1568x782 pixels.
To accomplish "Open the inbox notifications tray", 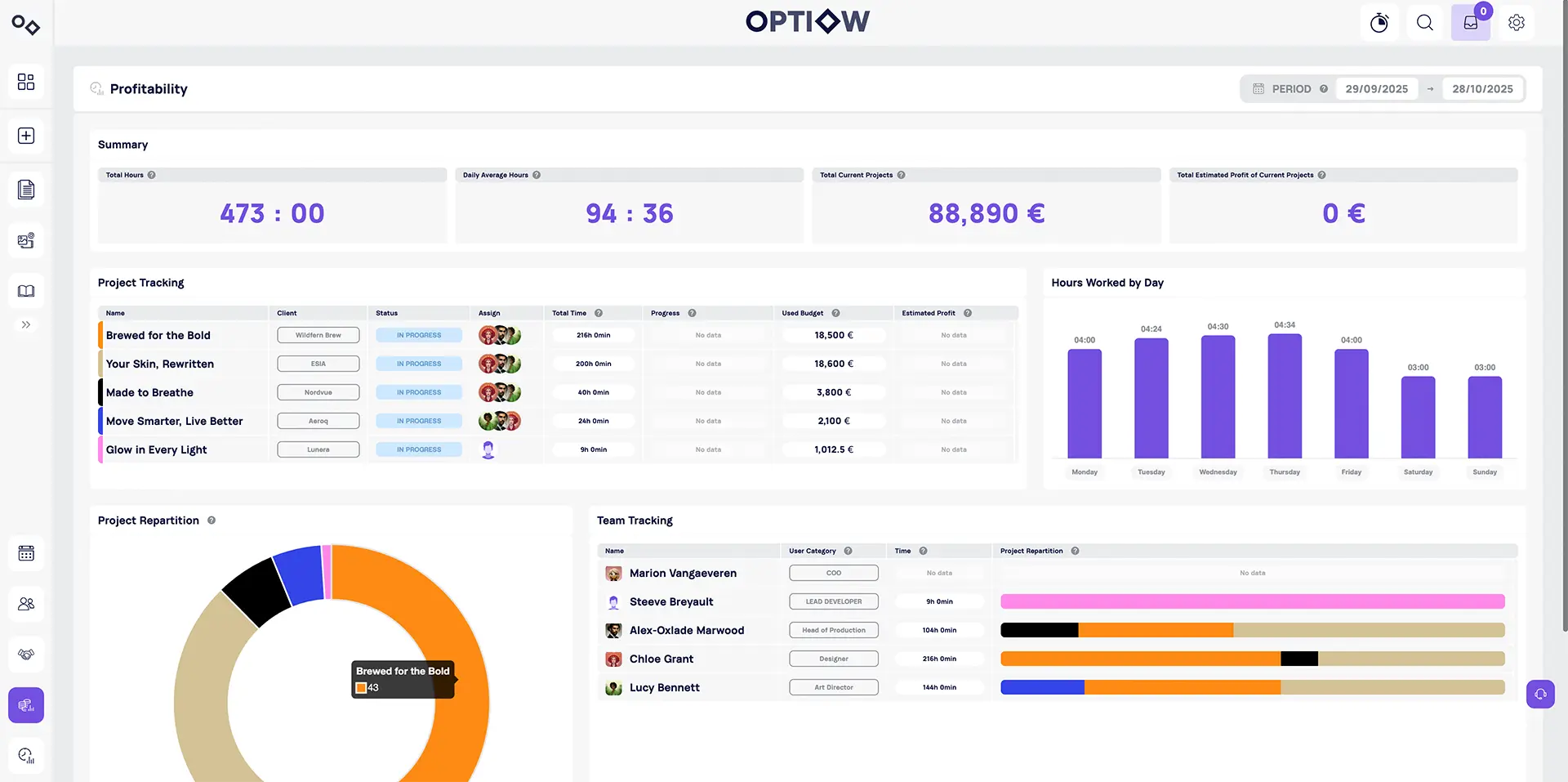I will [1470, 23].
